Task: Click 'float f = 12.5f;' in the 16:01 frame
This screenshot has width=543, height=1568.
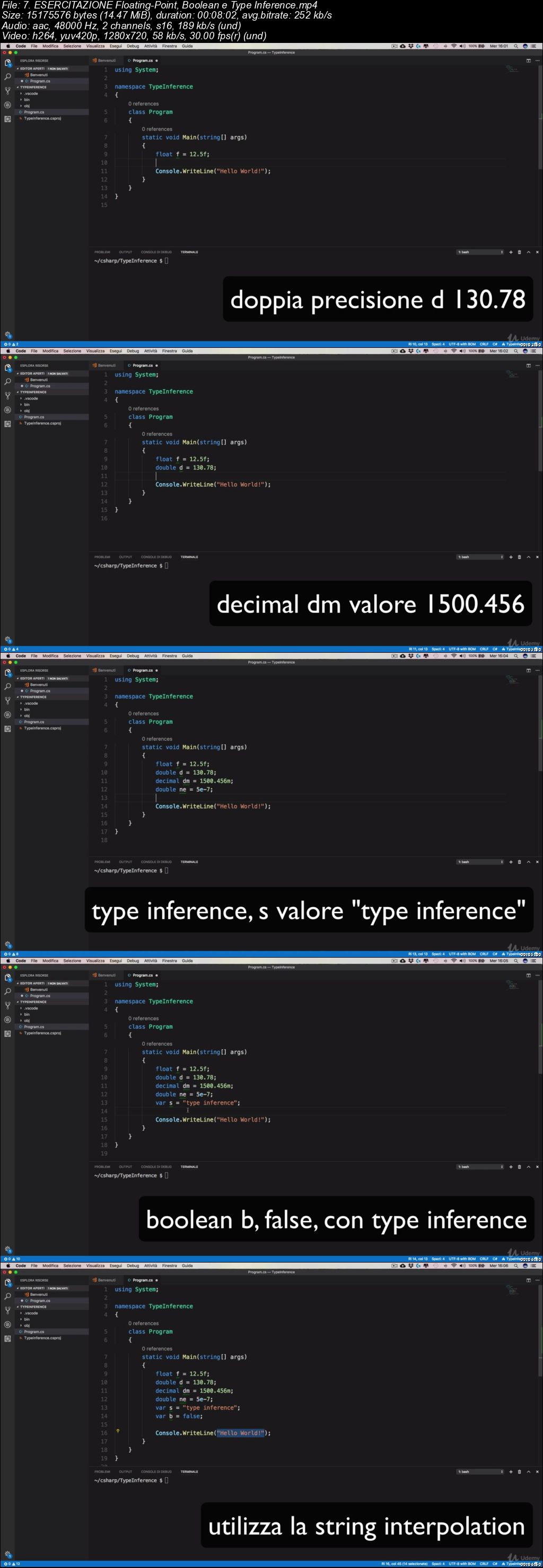Action: (x=182, y=154)
